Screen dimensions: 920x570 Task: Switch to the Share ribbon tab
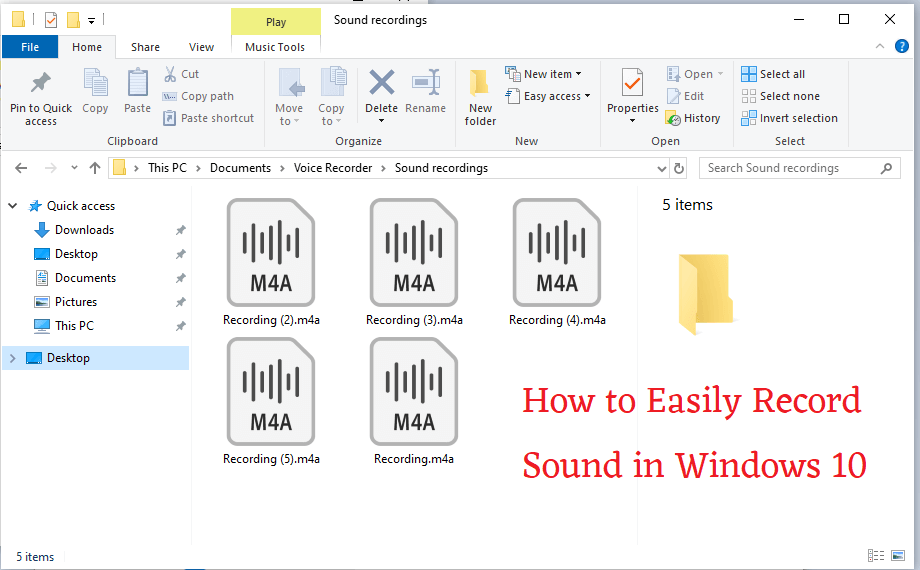146,47
